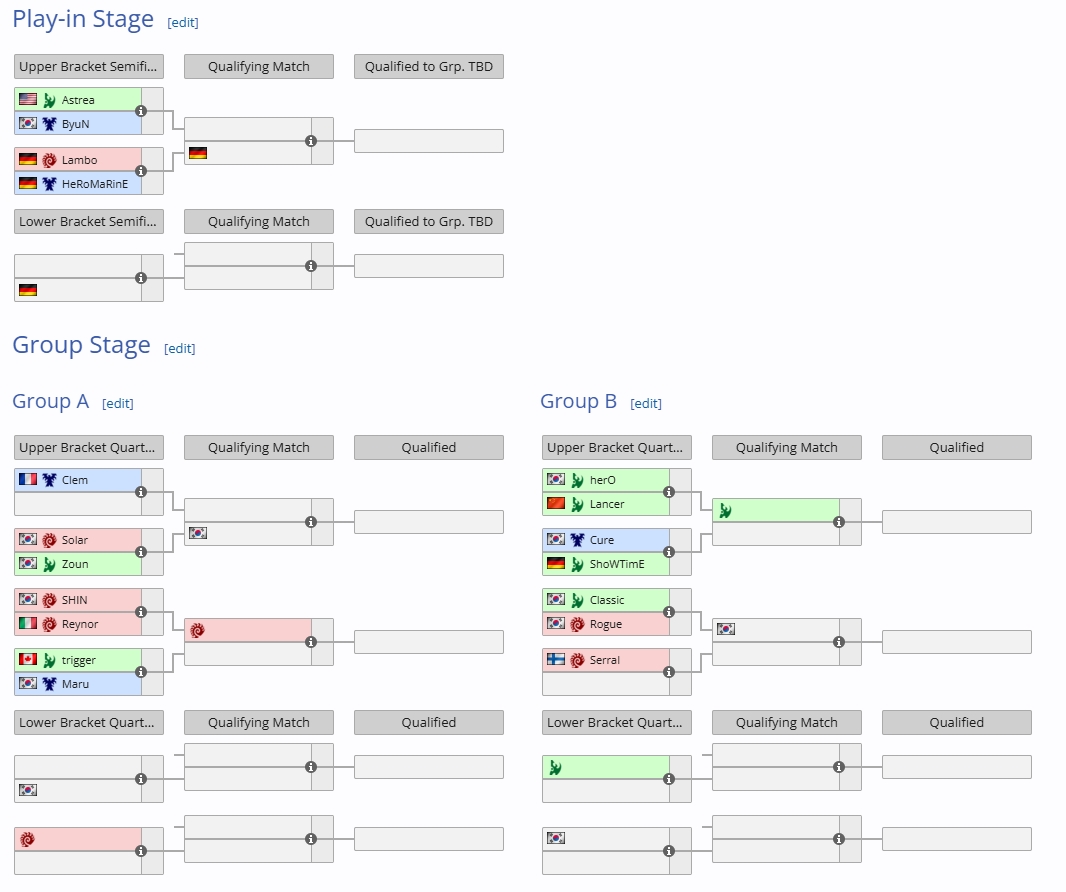Click the Zerg race icon beside Serral
Screen dimensions: 1066x892
point(577,660)
